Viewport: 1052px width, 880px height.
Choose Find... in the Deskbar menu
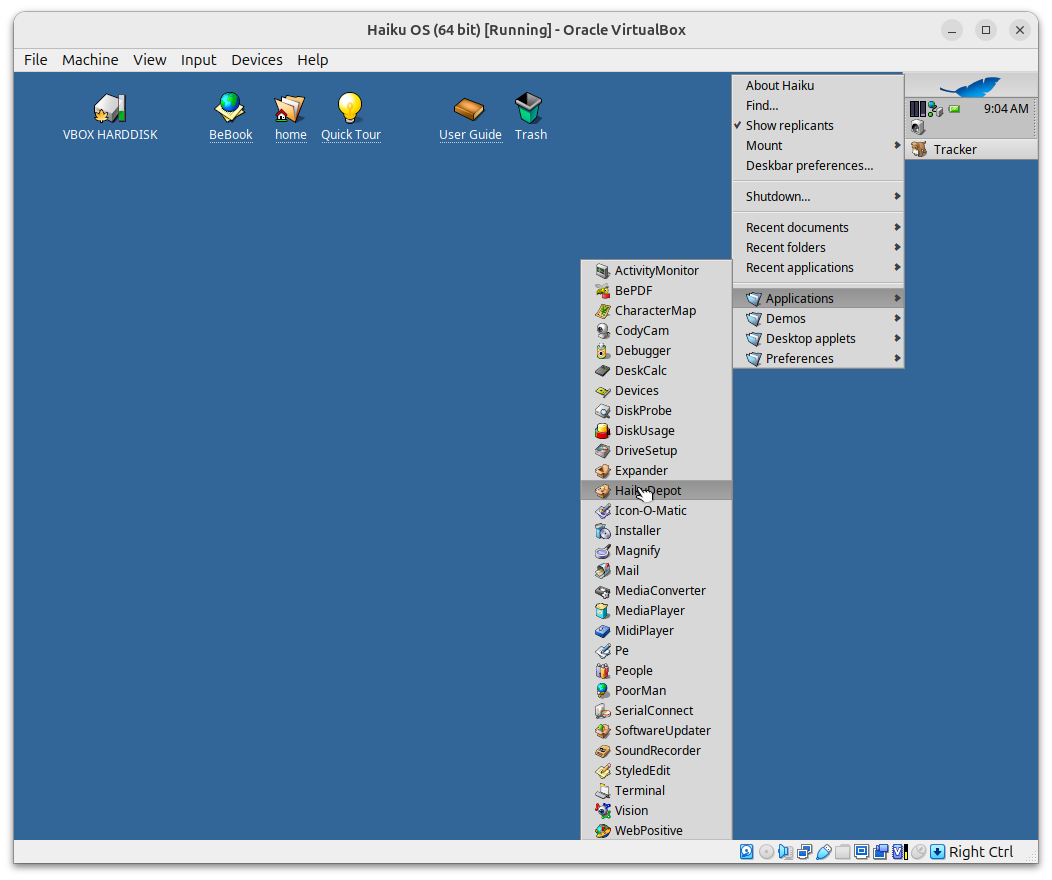click(x=818, y=105)
